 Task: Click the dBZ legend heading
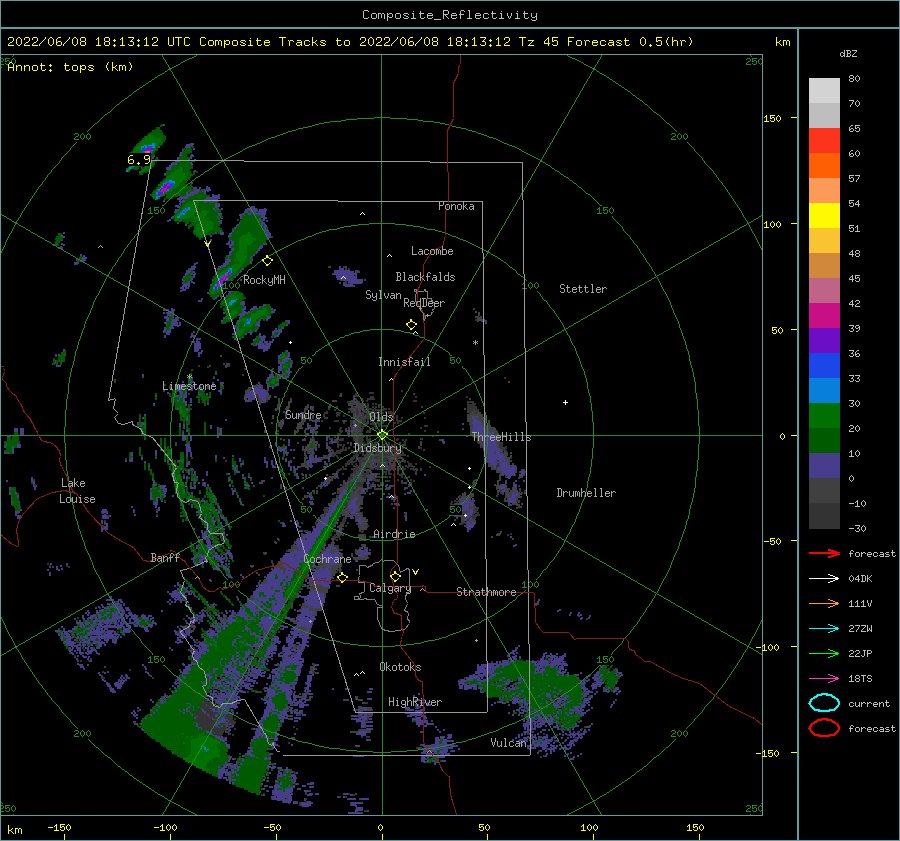click(848, 54)
